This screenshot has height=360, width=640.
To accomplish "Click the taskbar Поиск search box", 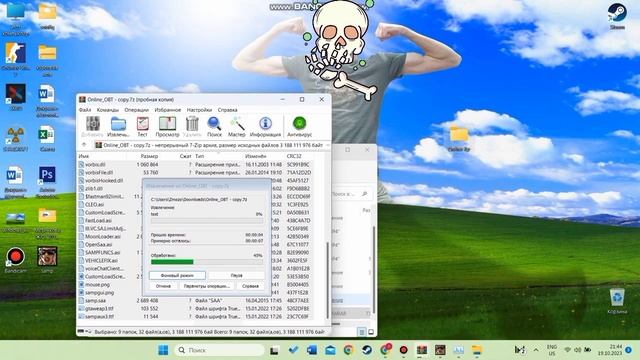I will tap(220, 350).
